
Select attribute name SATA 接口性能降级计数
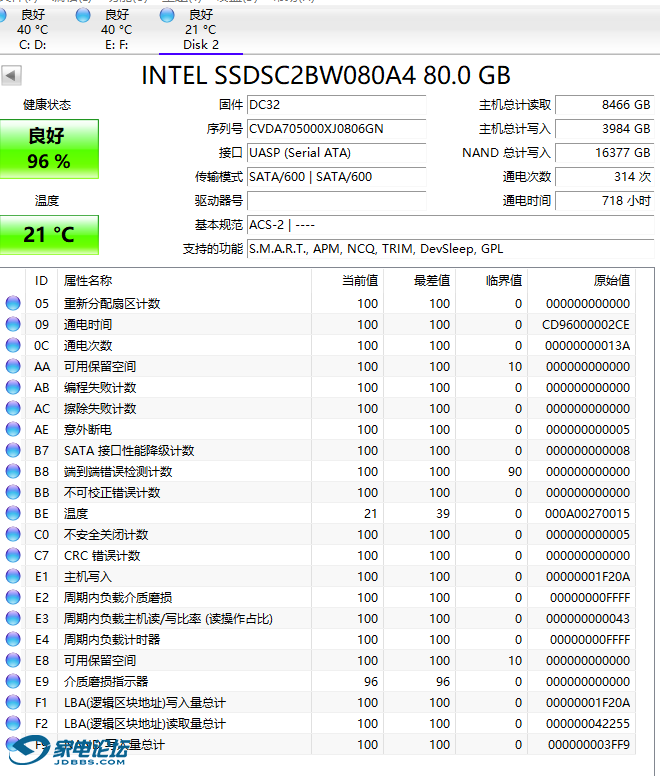(129, 450)
